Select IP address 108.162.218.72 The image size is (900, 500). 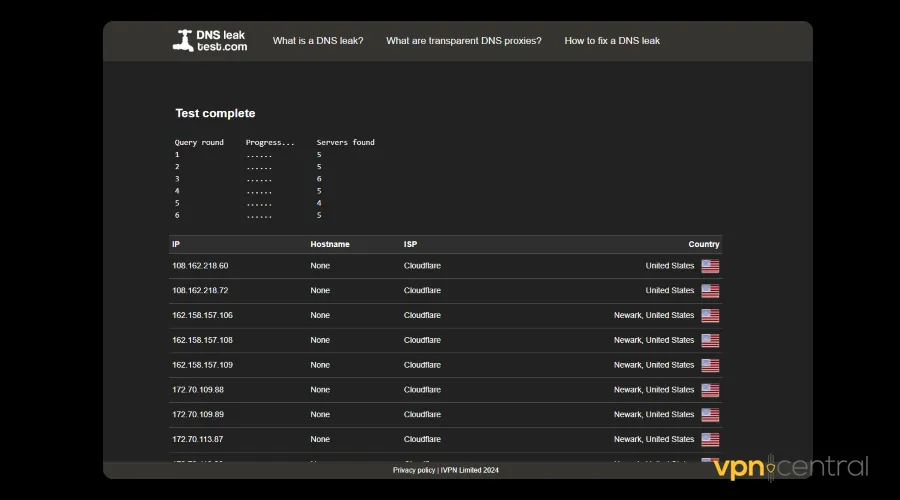click(x=200, y=290)
